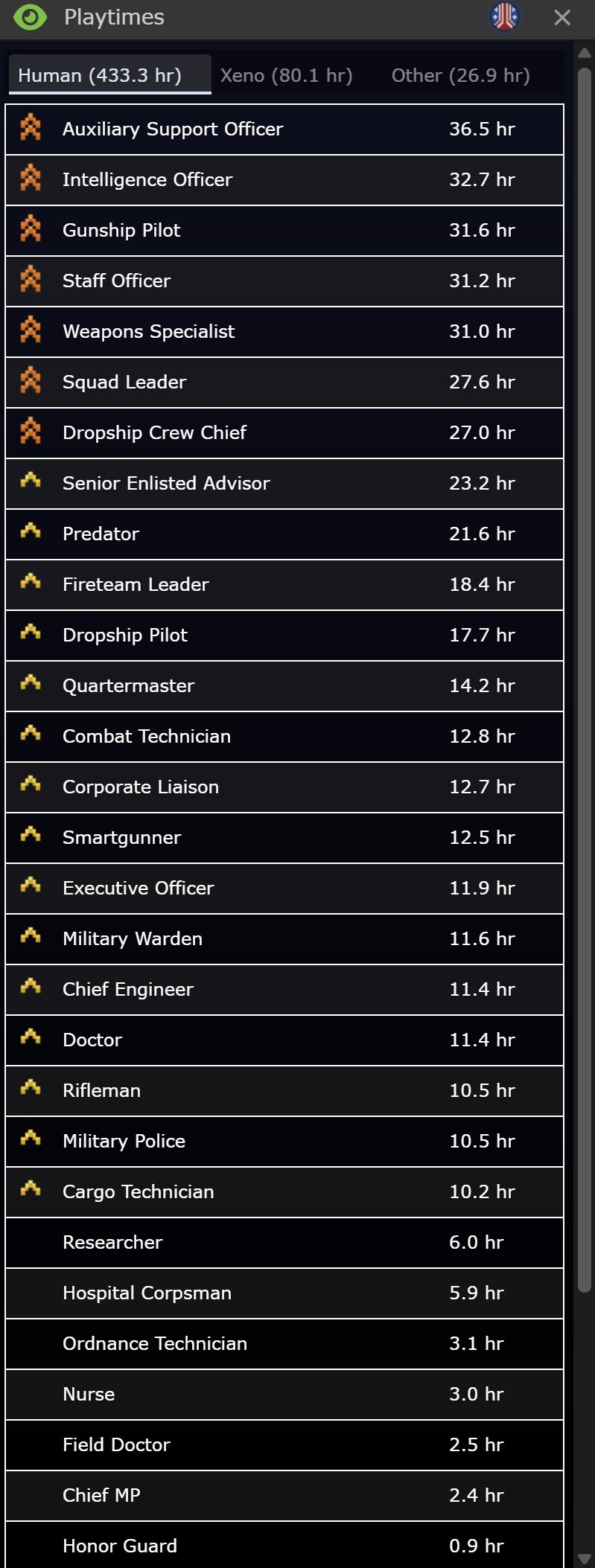The width and height of the screenshot is (595, 1568).
Task: Select the Intelligence Officer row
Action: coord(284,180)
